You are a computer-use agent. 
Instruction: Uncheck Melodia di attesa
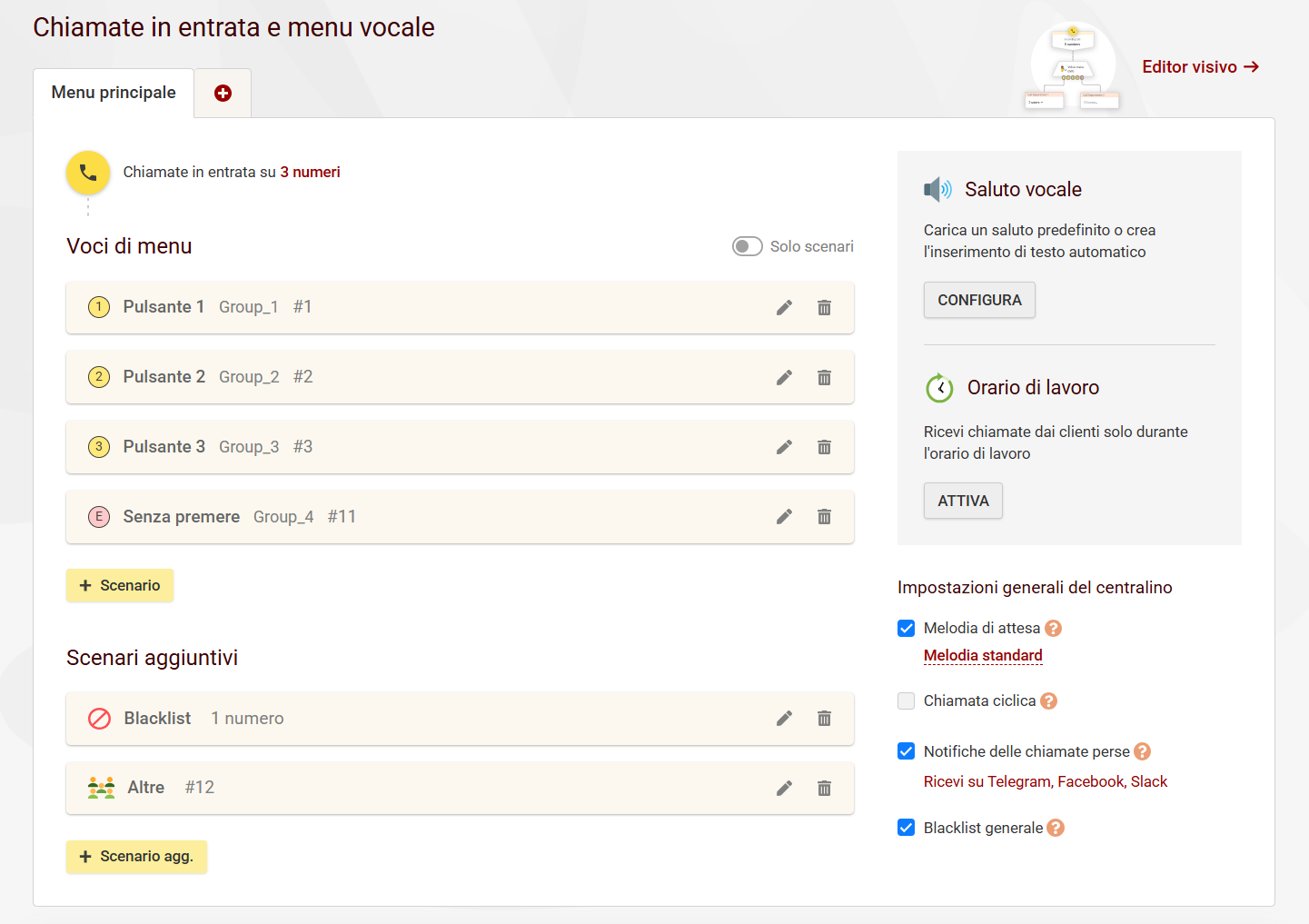906,628
